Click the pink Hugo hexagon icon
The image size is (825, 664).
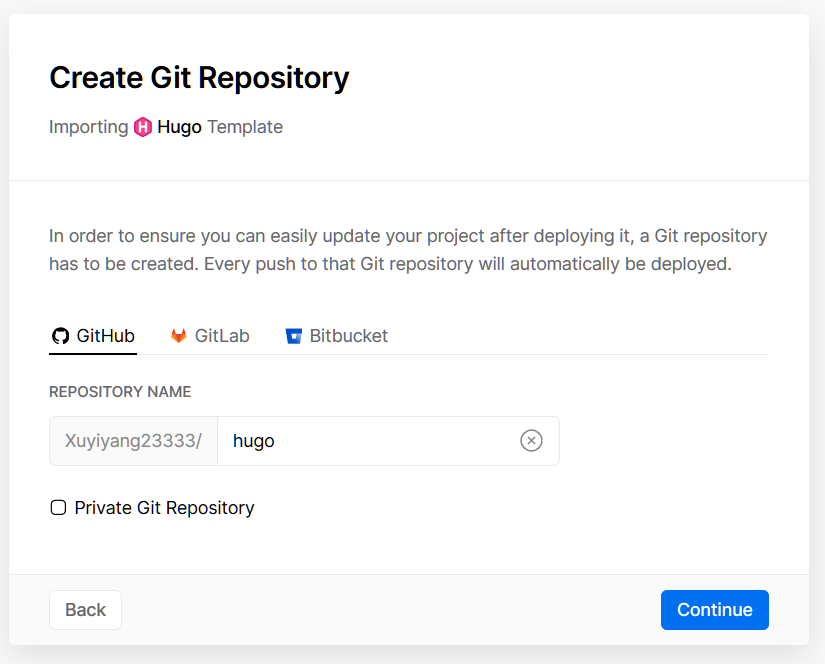[143, 127]
